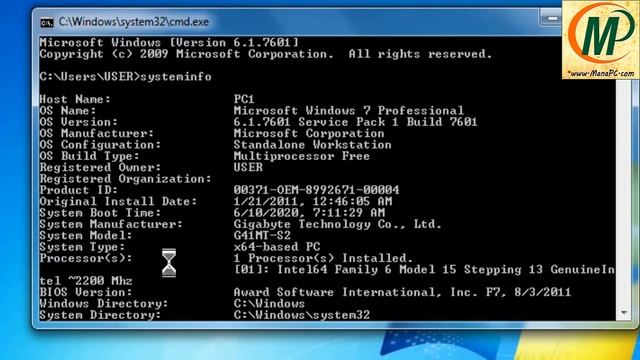This screenshot has width=640, height=360.
Task: Click BIOS Version 'Award Software International' value
Action: point(402,292)
